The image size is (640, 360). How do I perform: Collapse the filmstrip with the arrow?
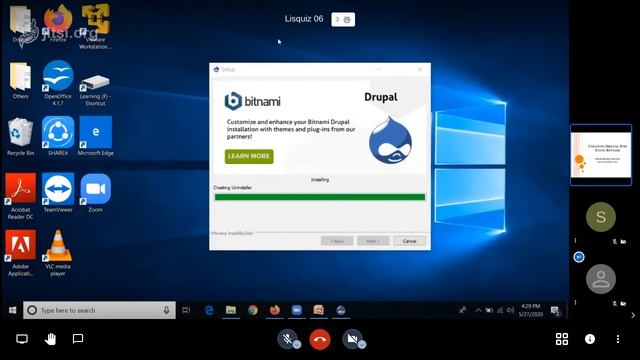(x=633, y=315)
